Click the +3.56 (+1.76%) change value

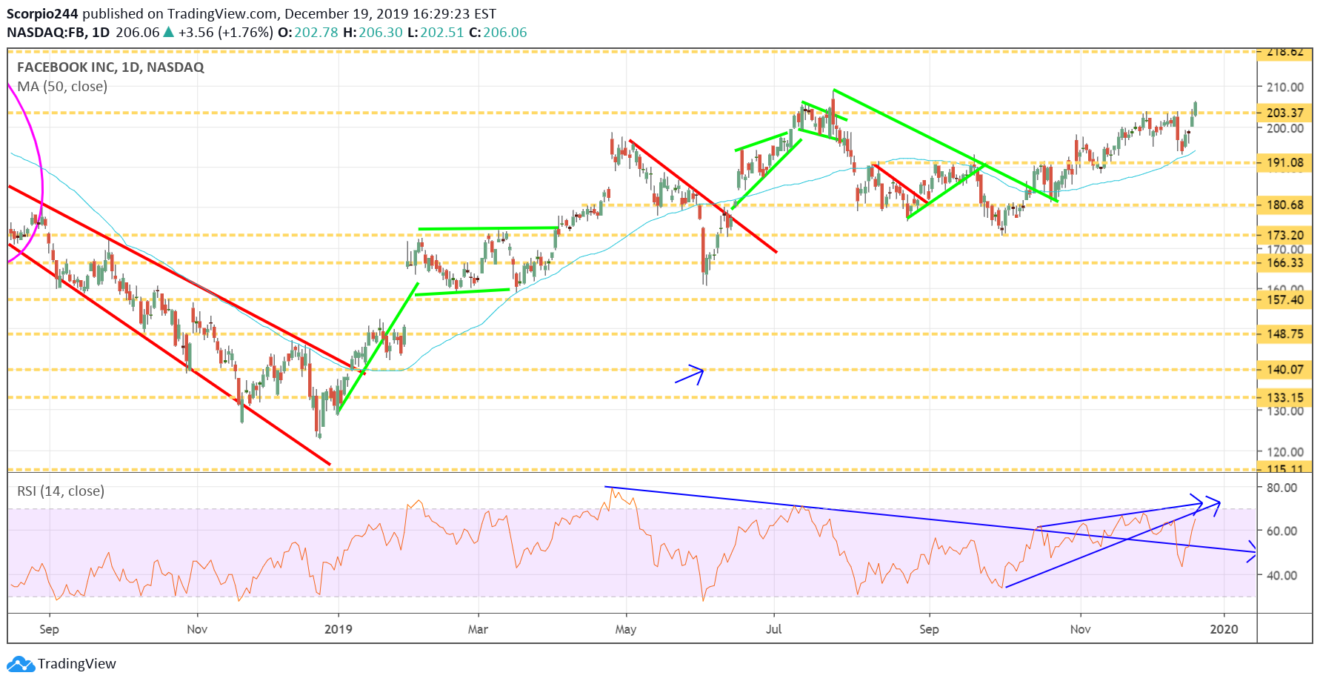[x=224, y=33]
